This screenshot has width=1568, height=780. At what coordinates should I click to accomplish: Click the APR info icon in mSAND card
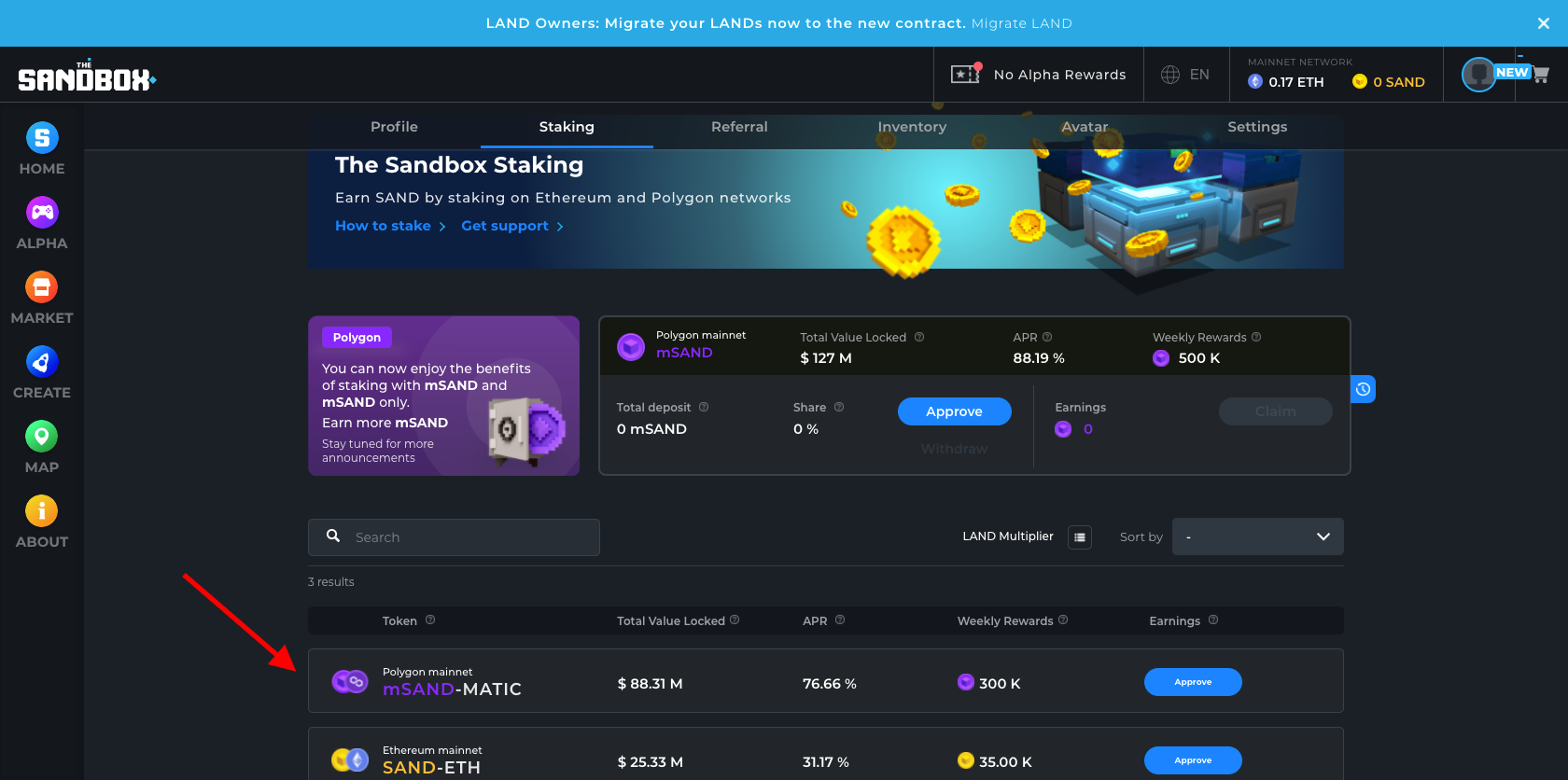tap(1047, 337)
